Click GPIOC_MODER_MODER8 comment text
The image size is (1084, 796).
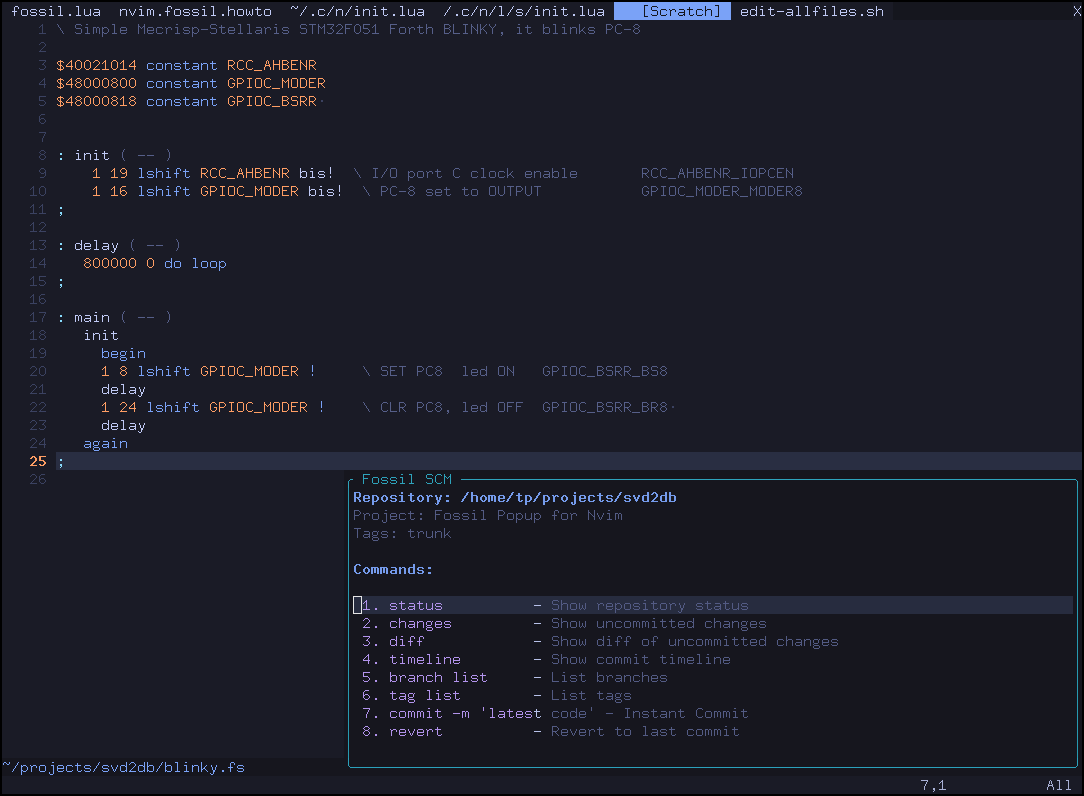(x=721, y=191)
